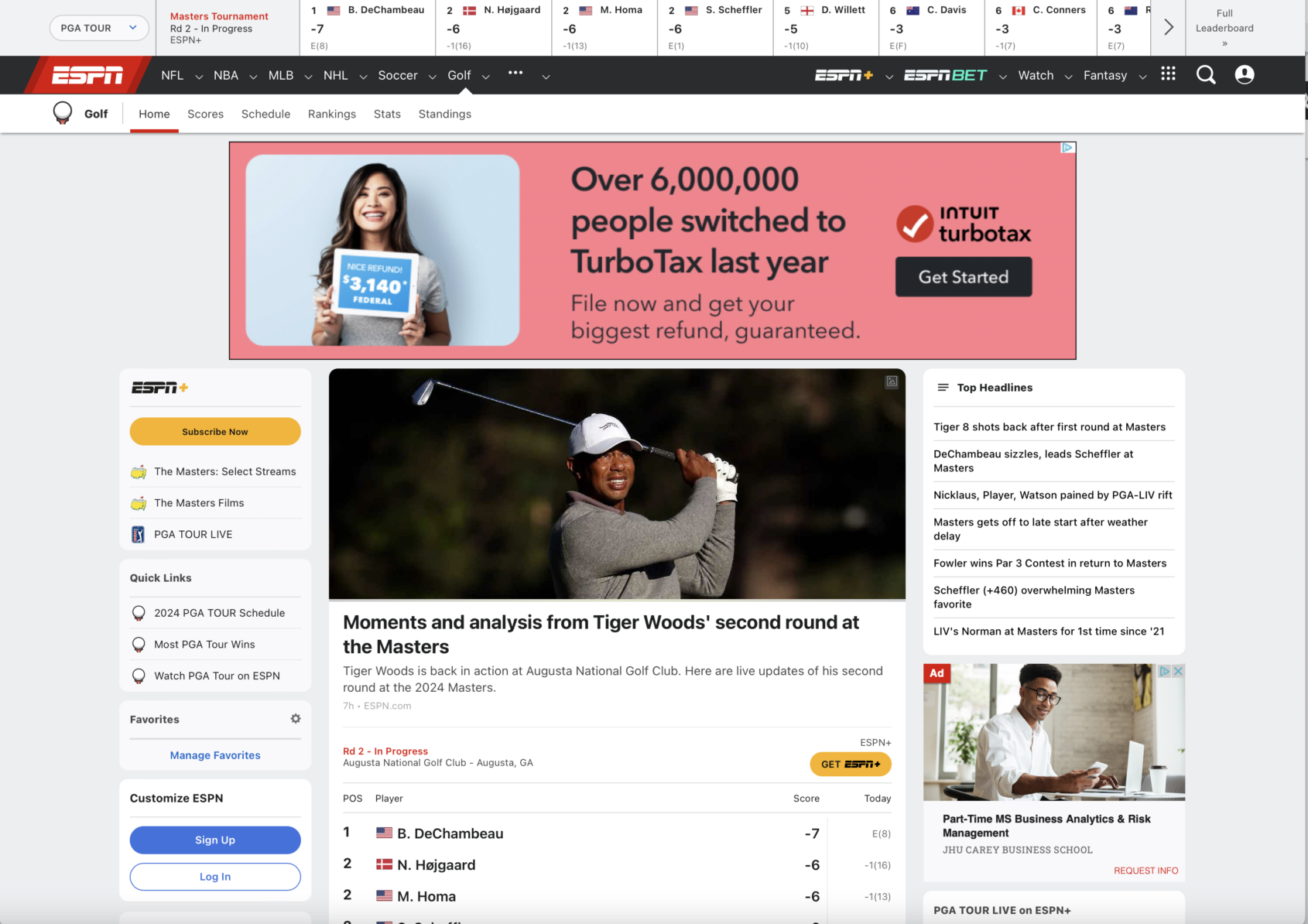Open the search magnifier icon
The image size is (1308, 924).
pos(1206,75)
